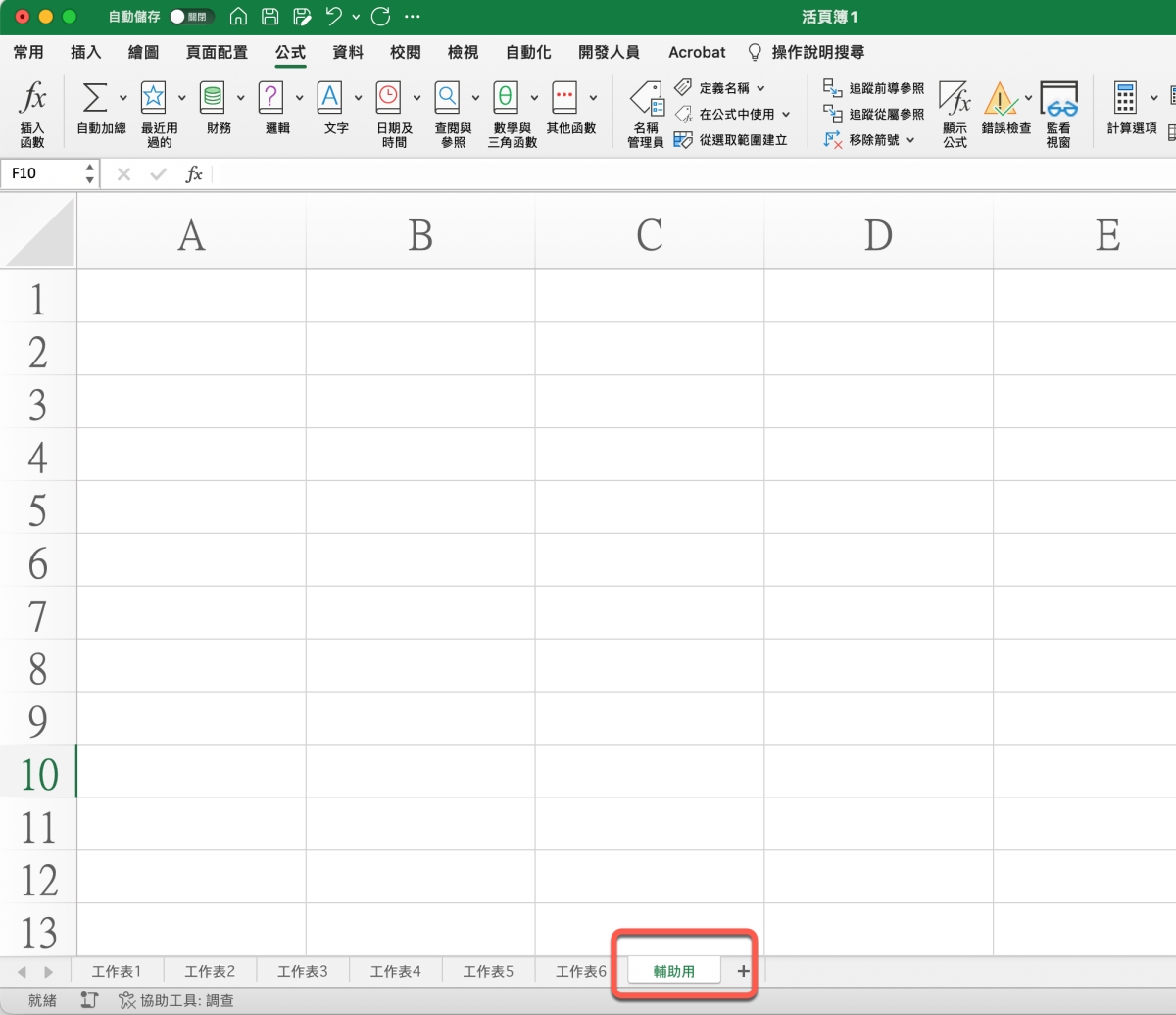Screen dimensions: 1176x1015
Task: Click macro record icon in status bar
Action: (x=89, y=1000)
